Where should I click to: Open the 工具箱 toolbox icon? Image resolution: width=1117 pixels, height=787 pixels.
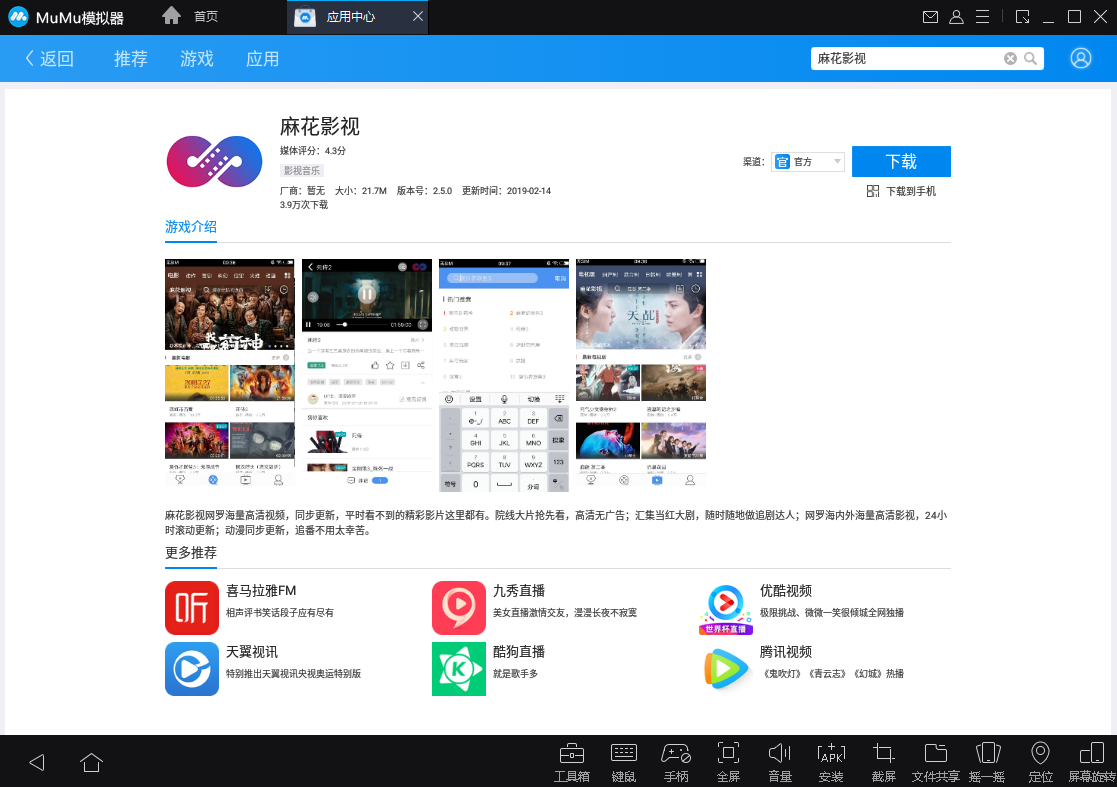[571, 754]
